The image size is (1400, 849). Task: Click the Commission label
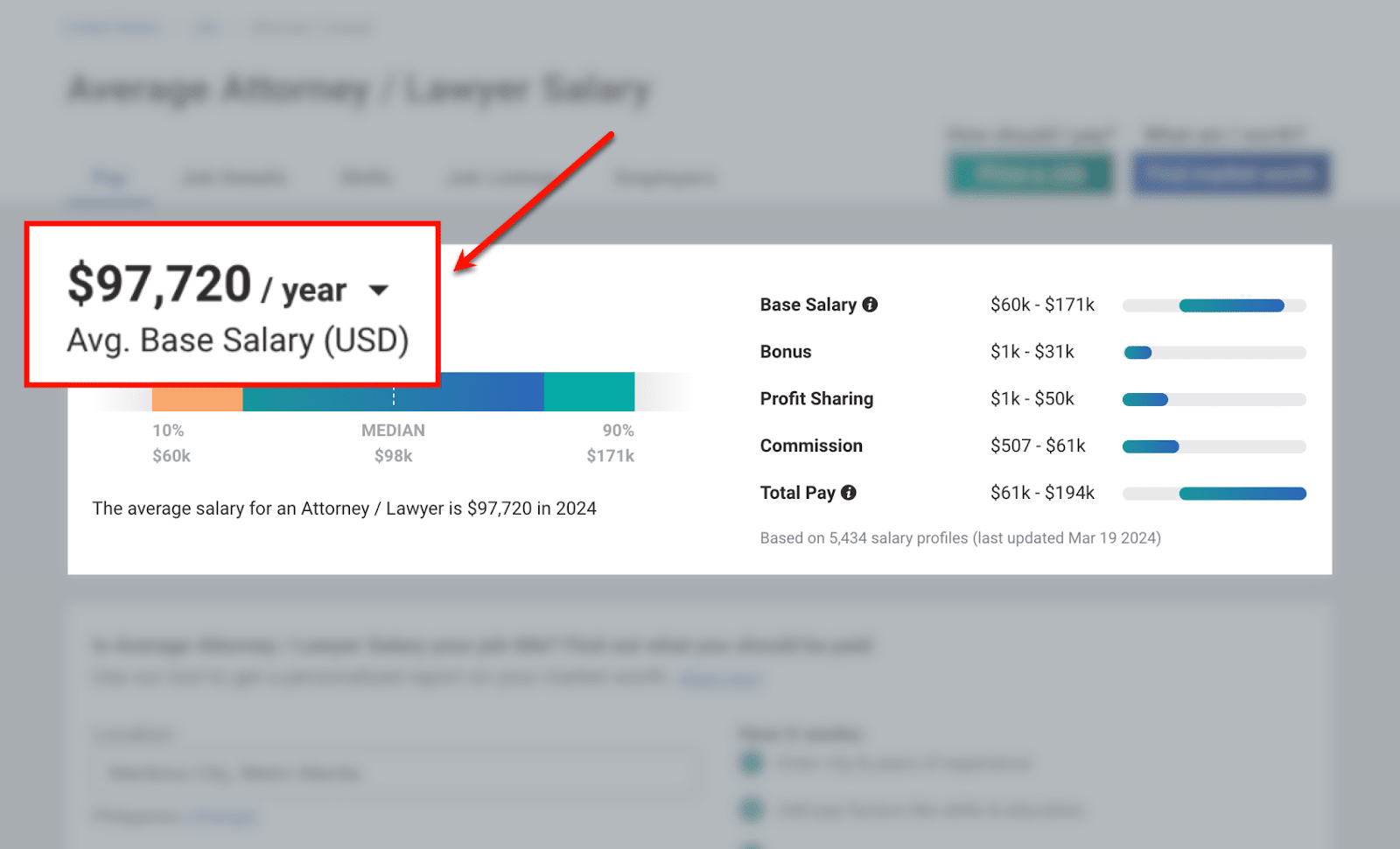(x=811, y=446)
